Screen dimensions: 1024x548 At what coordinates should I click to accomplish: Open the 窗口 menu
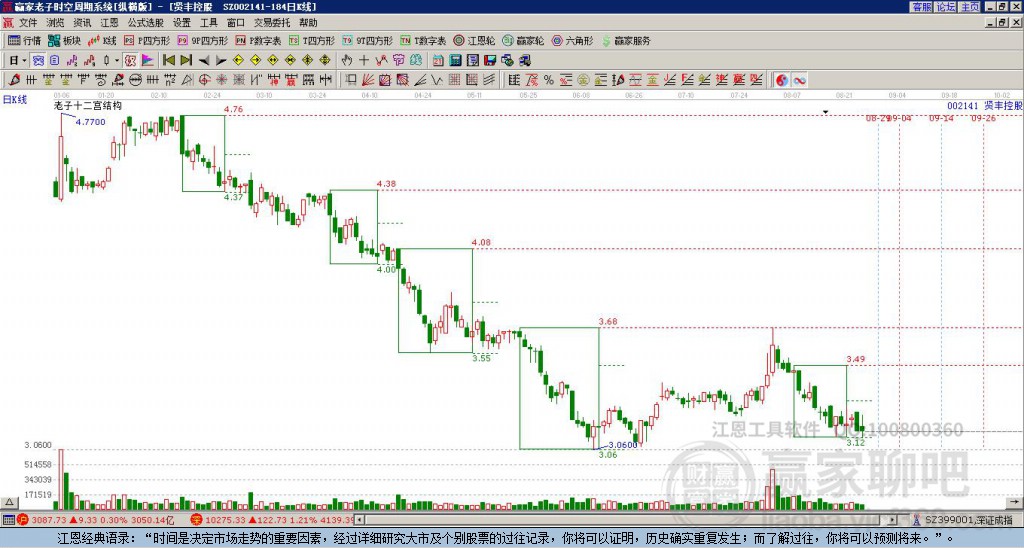236,23
